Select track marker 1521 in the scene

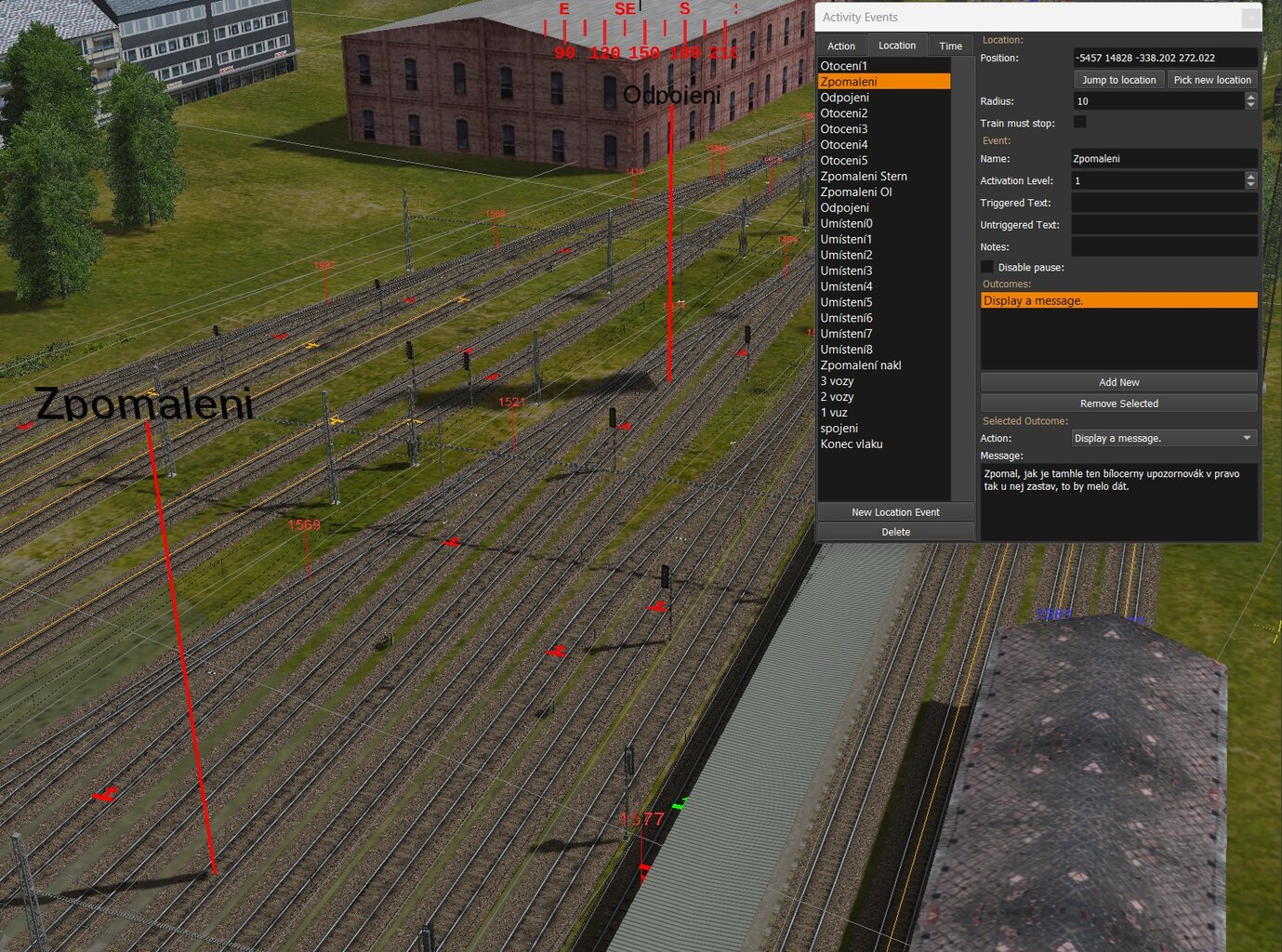pos(511,402)
